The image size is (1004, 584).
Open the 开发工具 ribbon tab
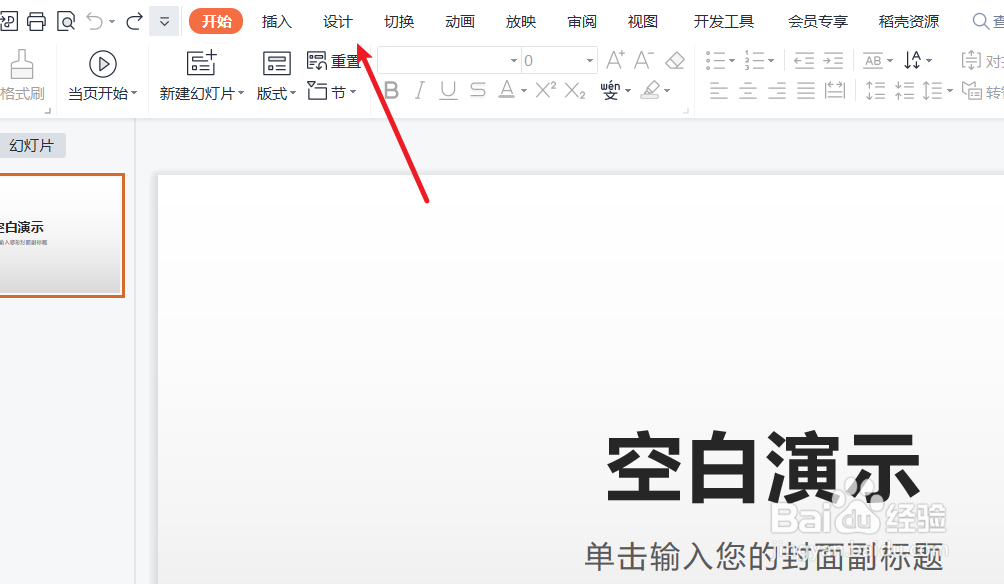pos(724,22)
